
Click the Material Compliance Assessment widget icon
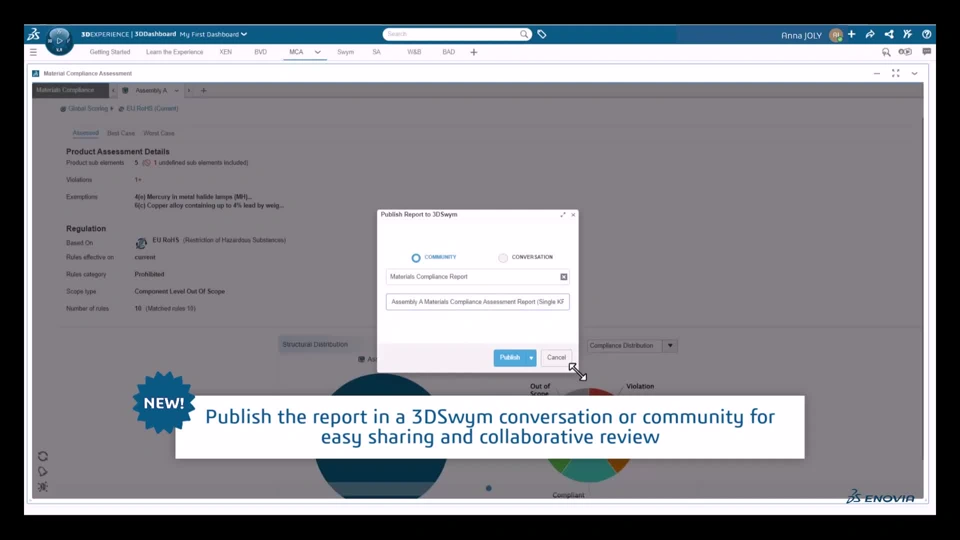[x=36, y=73]
